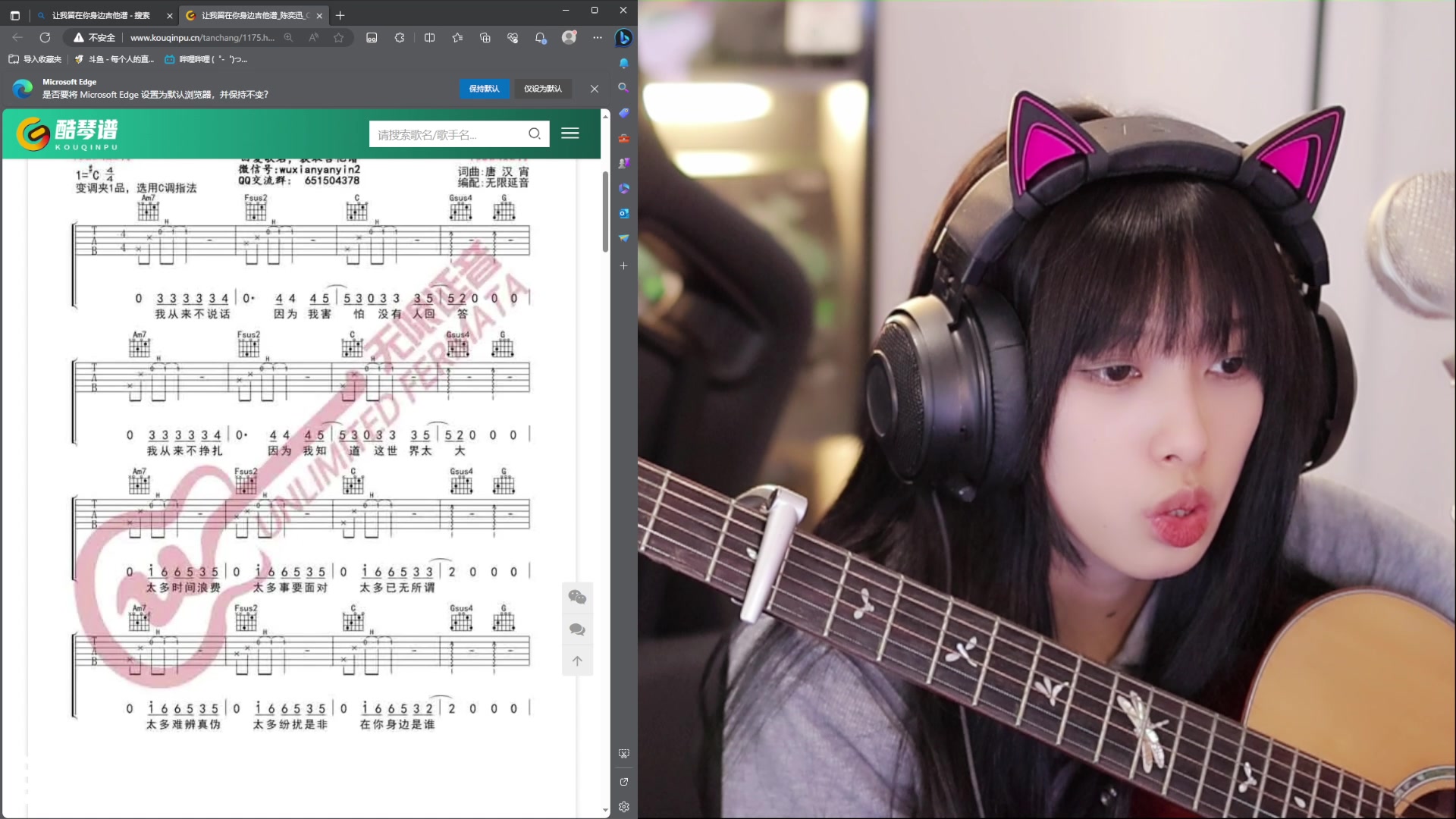Dismiss the default browser prompt

[595, 89]
